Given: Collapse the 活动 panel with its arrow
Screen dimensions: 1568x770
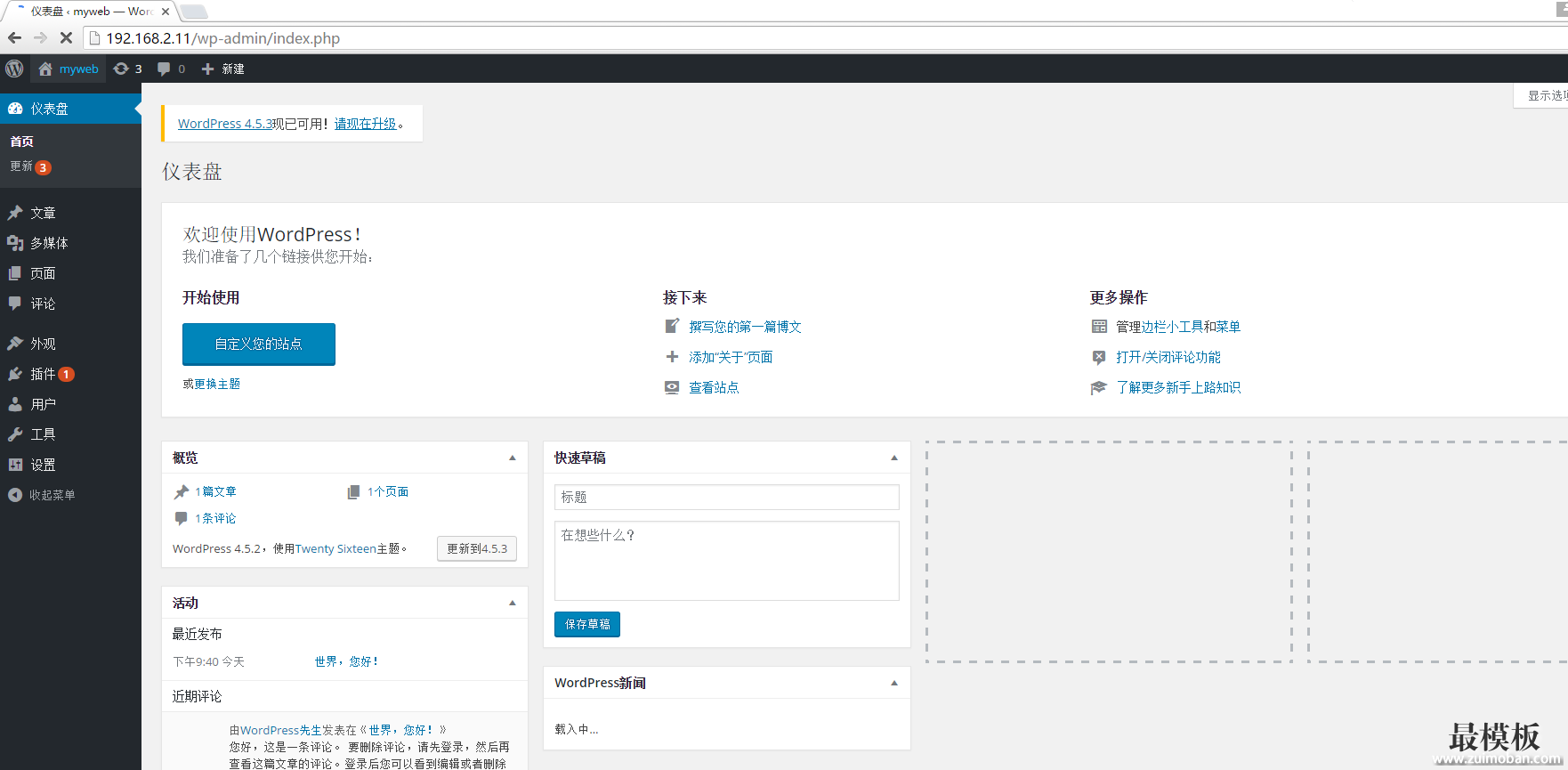Looking at the screenshot, I should [x=513, y=603].
